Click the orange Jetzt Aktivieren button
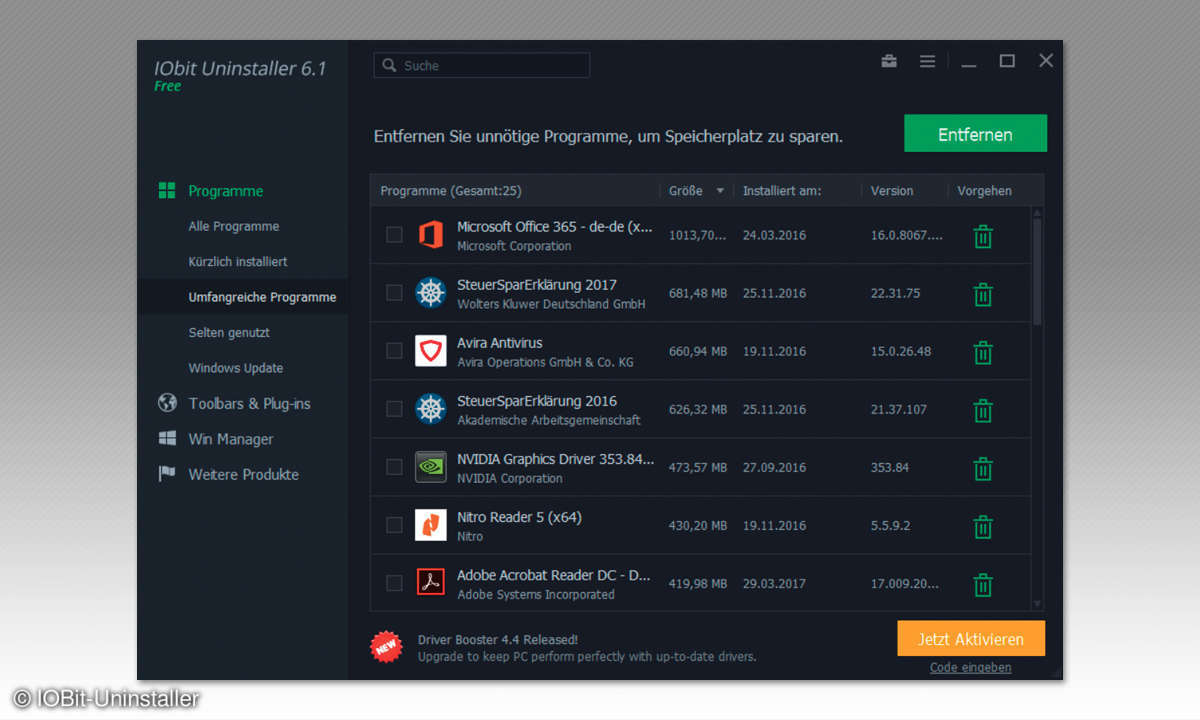Image resolution: width=1200 pixels, height=720 pixels. [x=971, y=639]
